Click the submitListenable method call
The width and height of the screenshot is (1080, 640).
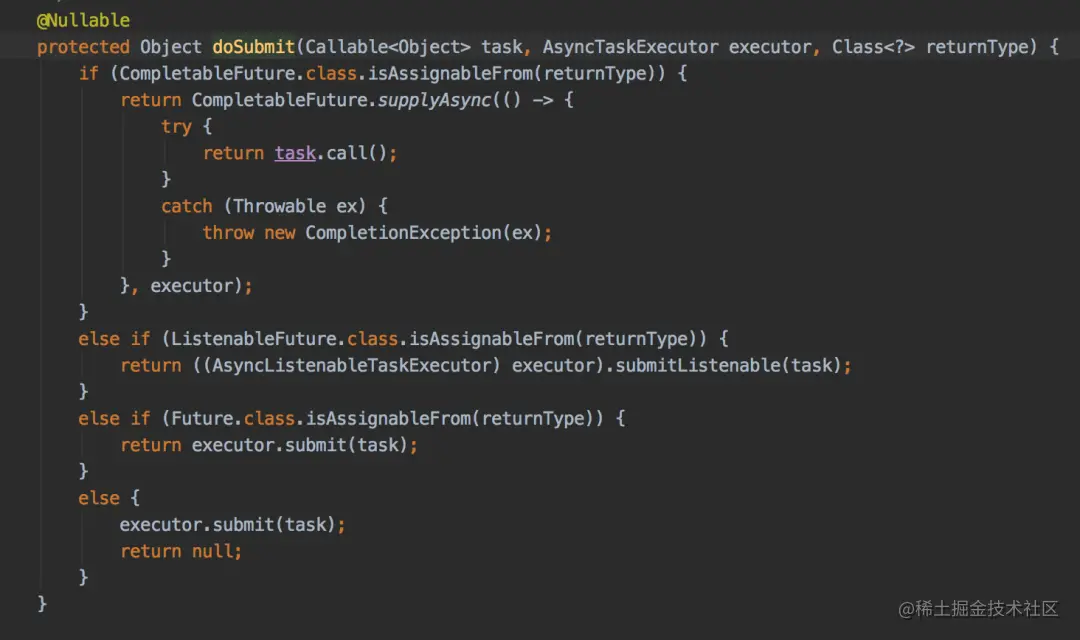point(698,365)
